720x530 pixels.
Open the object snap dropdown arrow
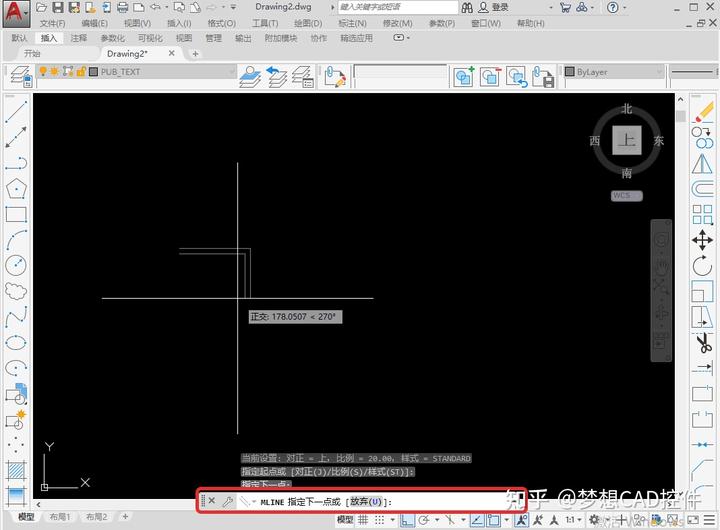click(506, 520)
